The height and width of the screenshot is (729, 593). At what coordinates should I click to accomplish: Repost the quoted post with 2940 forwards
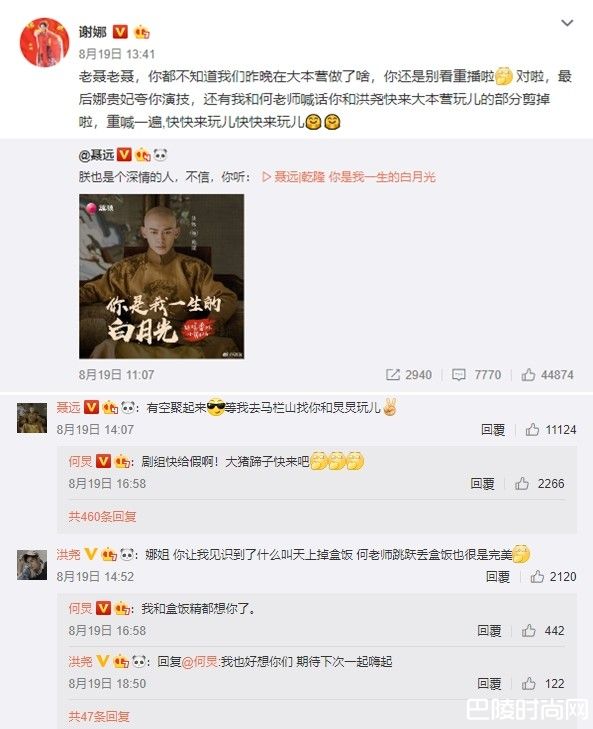coord(409,375)
